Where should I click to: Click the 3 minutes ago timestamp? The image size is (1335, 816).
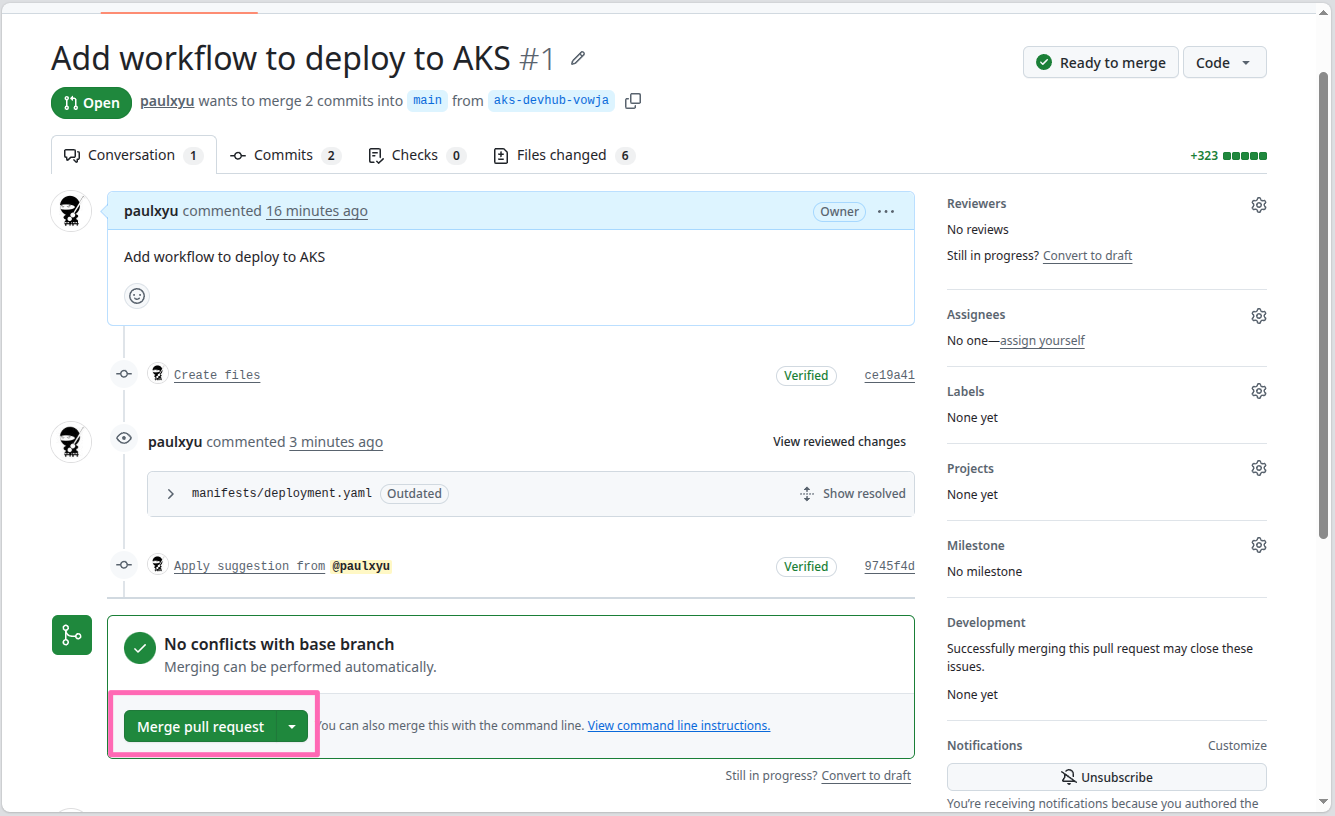336,441
